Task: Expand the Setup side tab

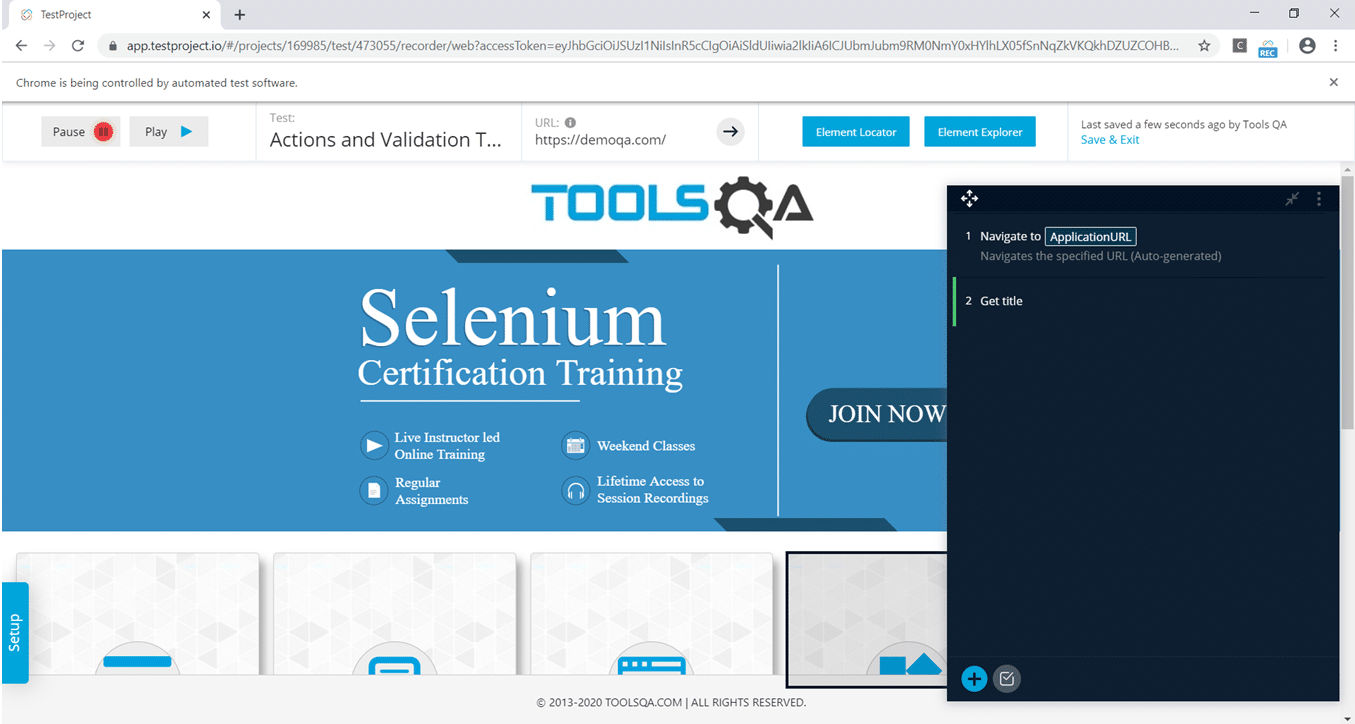Action: pyautogui.click(x=15, y=632)
